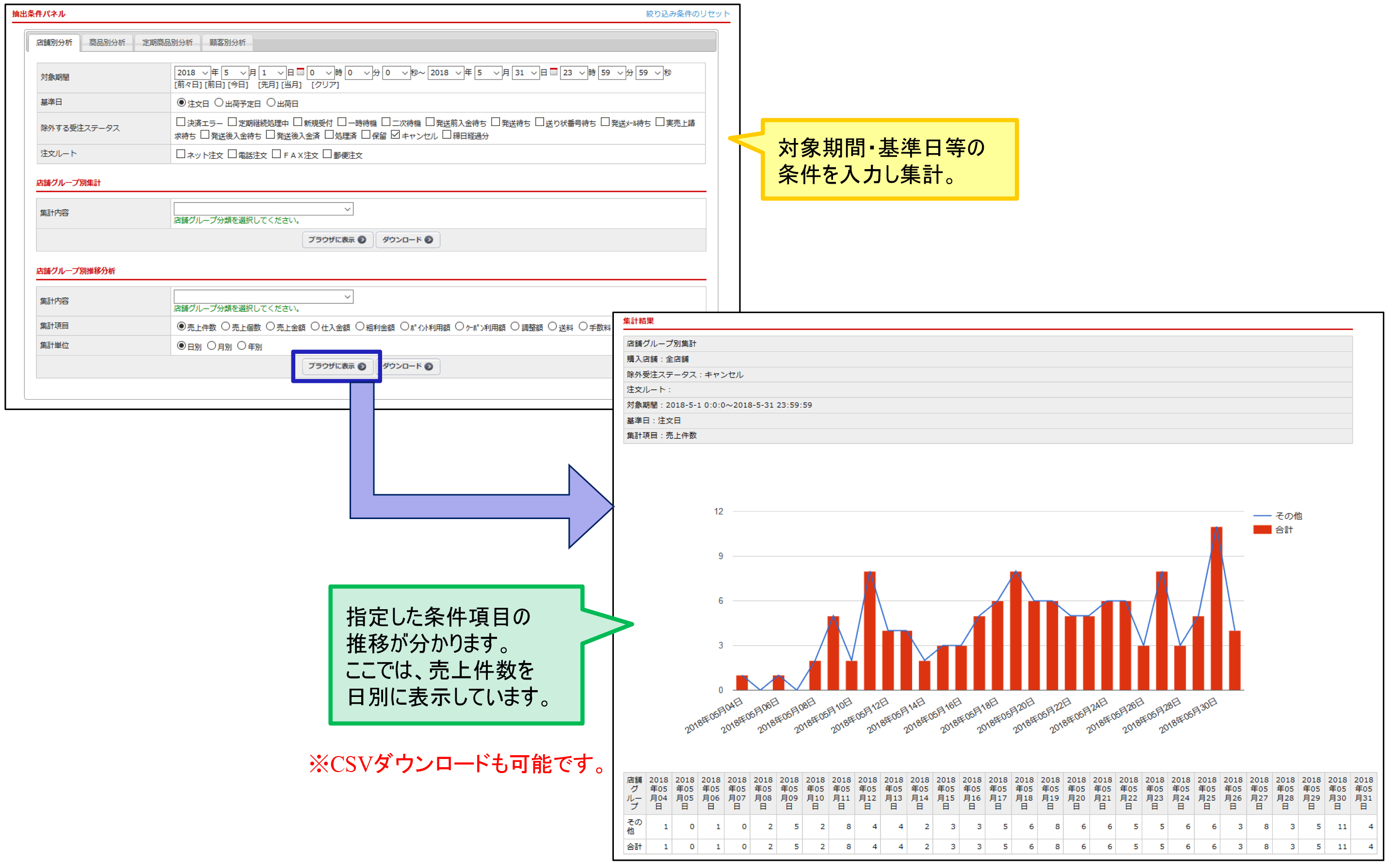Choose 売上金額 as the aggregation item
The image size is (1395, 868).
[271, 327]
